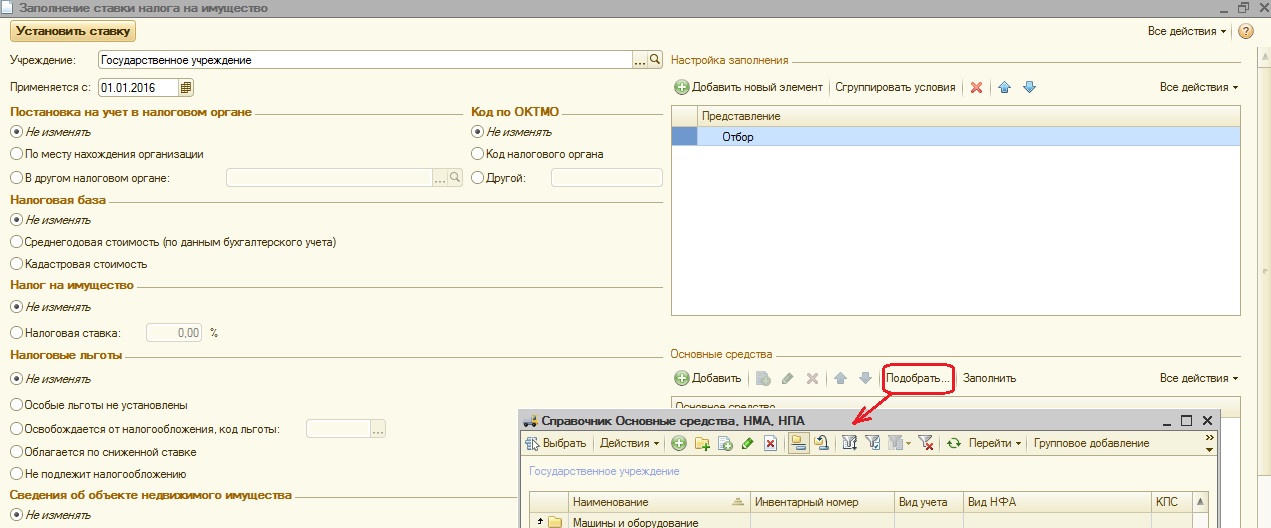Click Групповое добавление in Справочник toolbar
The image size is (1271, 528).
pos(1091,443)
